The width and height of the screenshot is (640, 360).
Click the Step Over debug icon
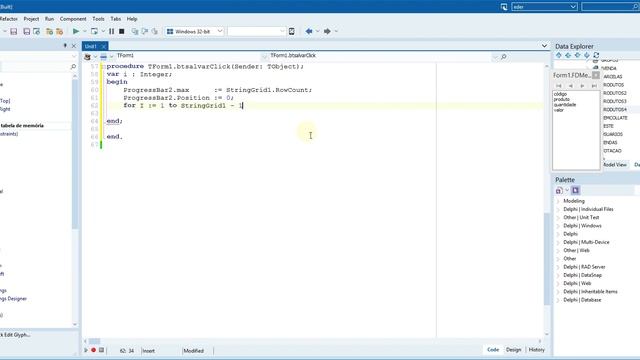point(144,31)
